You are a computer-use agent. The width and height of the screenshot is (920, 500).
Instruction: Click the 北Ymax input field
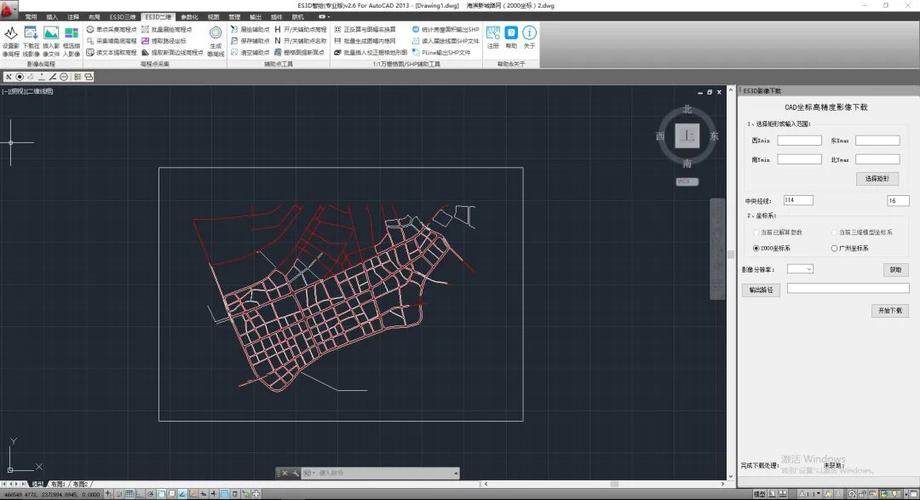pos(877,159)
